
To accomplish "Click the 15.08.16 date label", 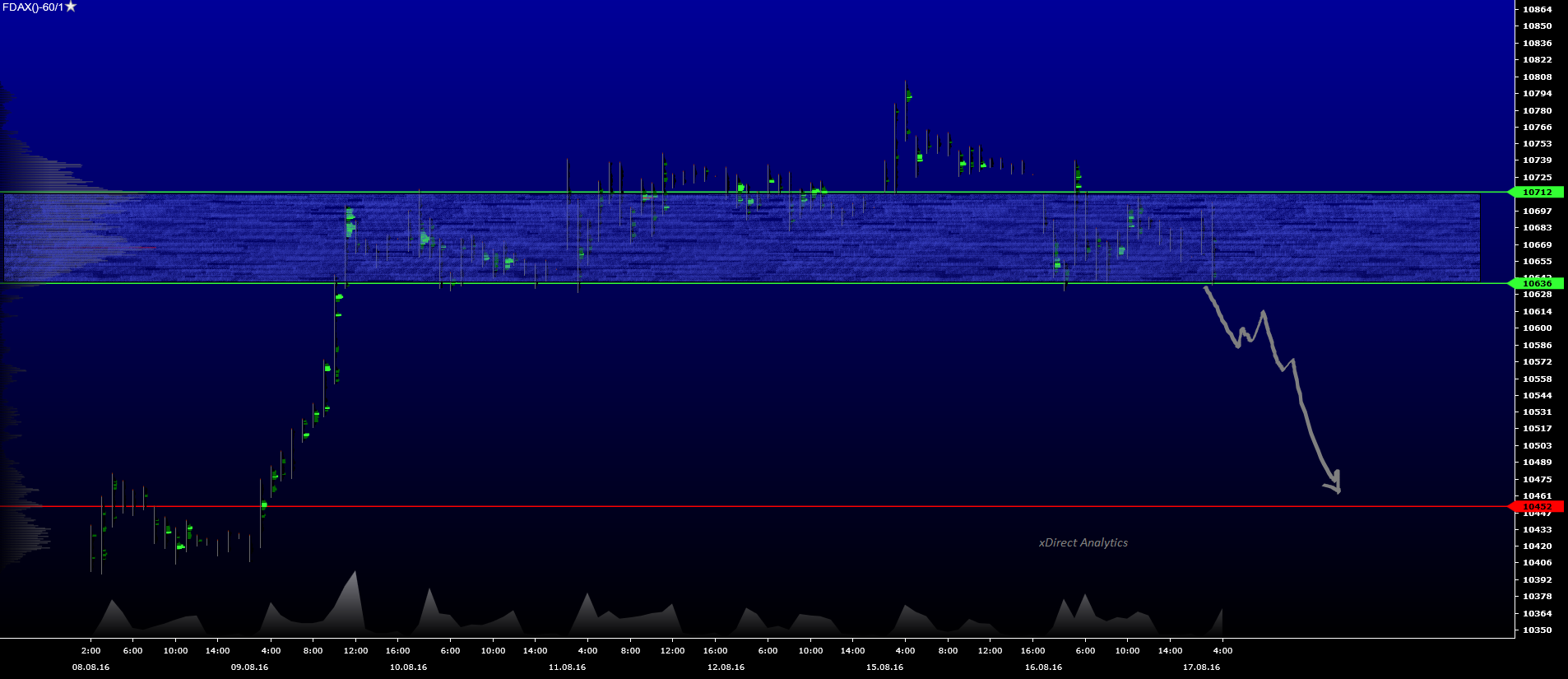I will click(x=884, y=667).
